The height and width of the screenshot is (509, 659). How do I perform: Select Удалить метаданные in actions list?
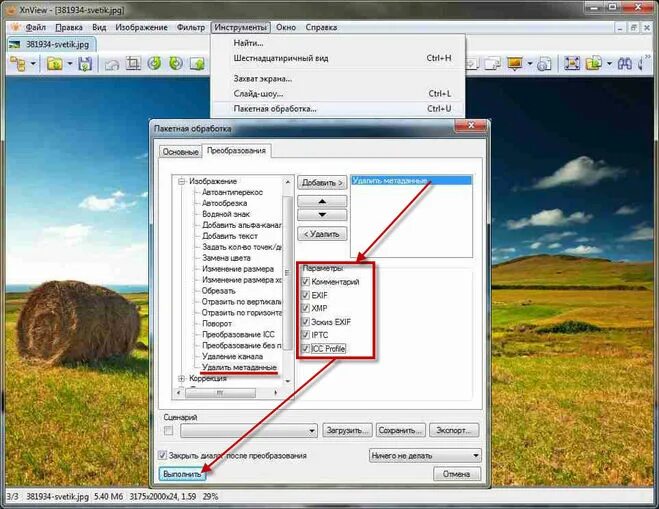tap(411, 181)
